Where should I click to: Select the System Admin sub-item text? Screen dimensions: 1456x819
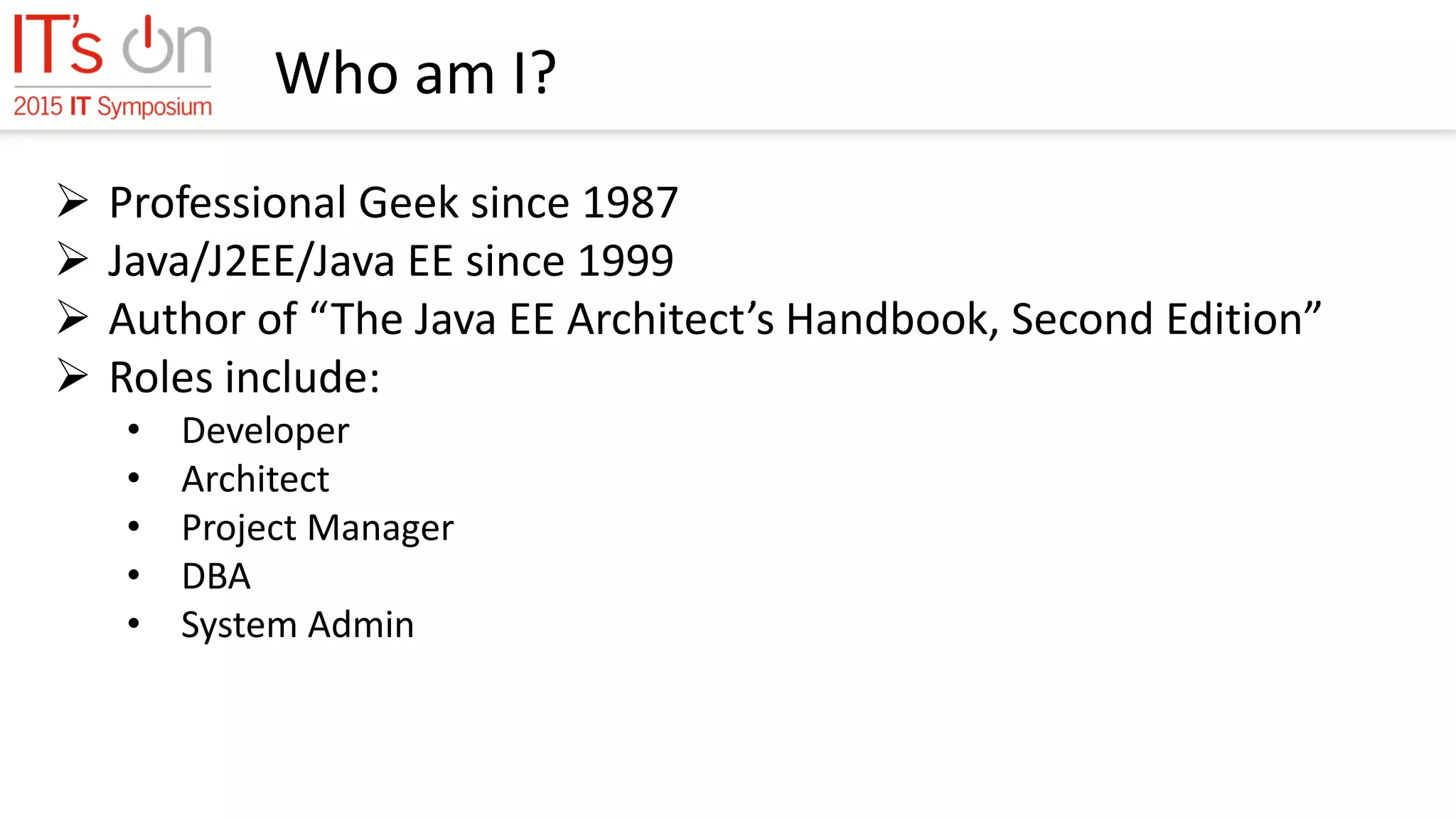pos(297,625)
